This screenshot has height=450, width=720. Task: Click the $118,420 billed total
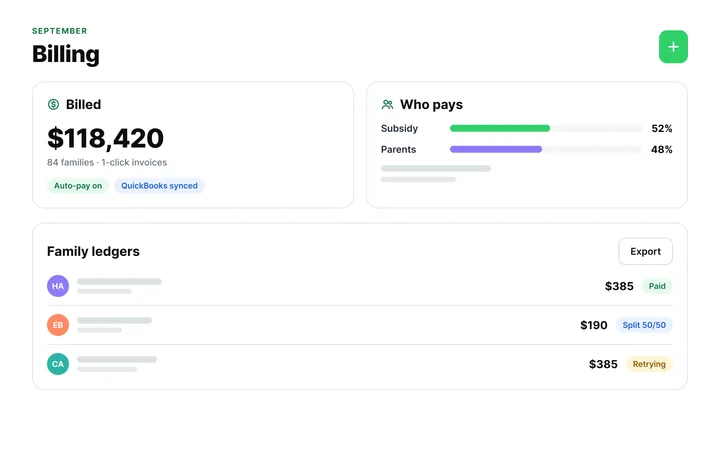point(106,138)
